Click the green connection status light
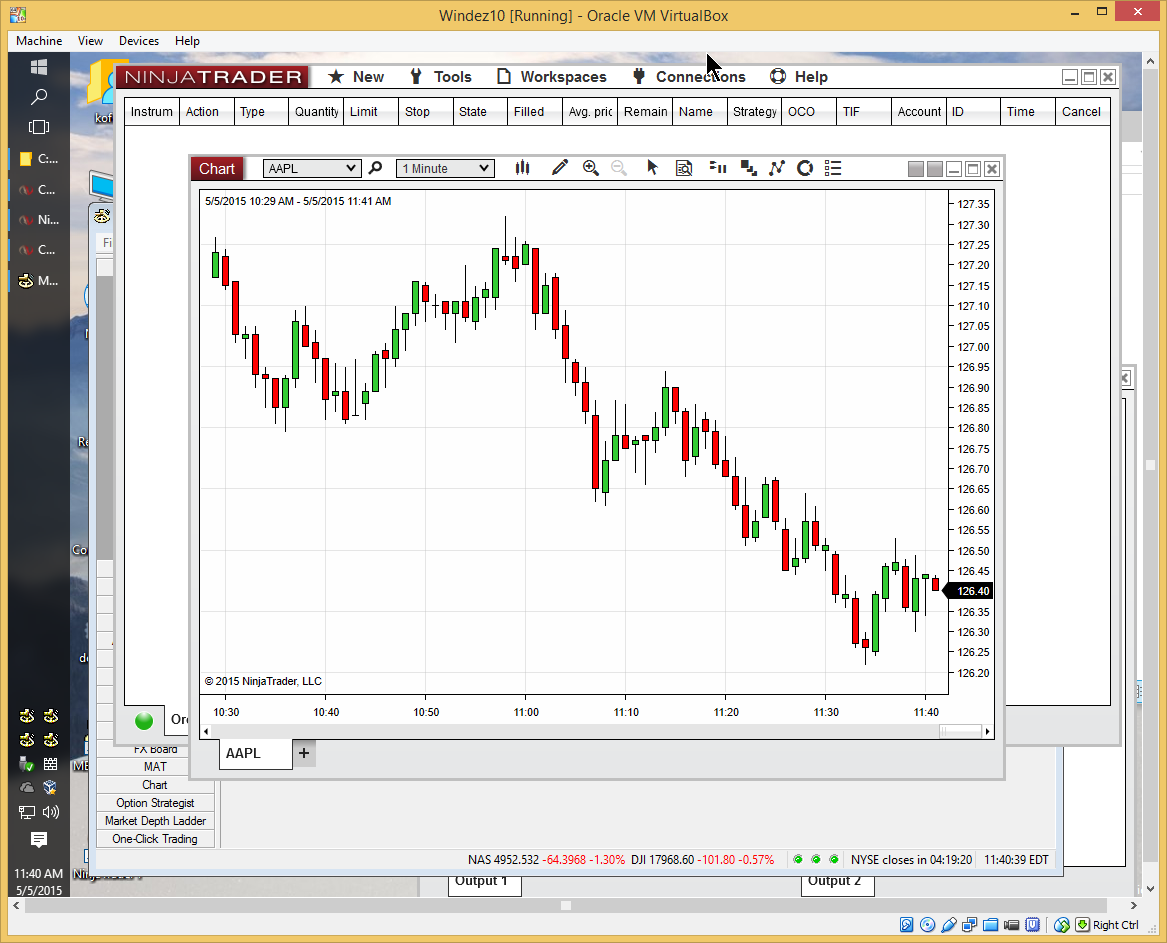This screenshot has width=1167, height=943. pos(144,720)
